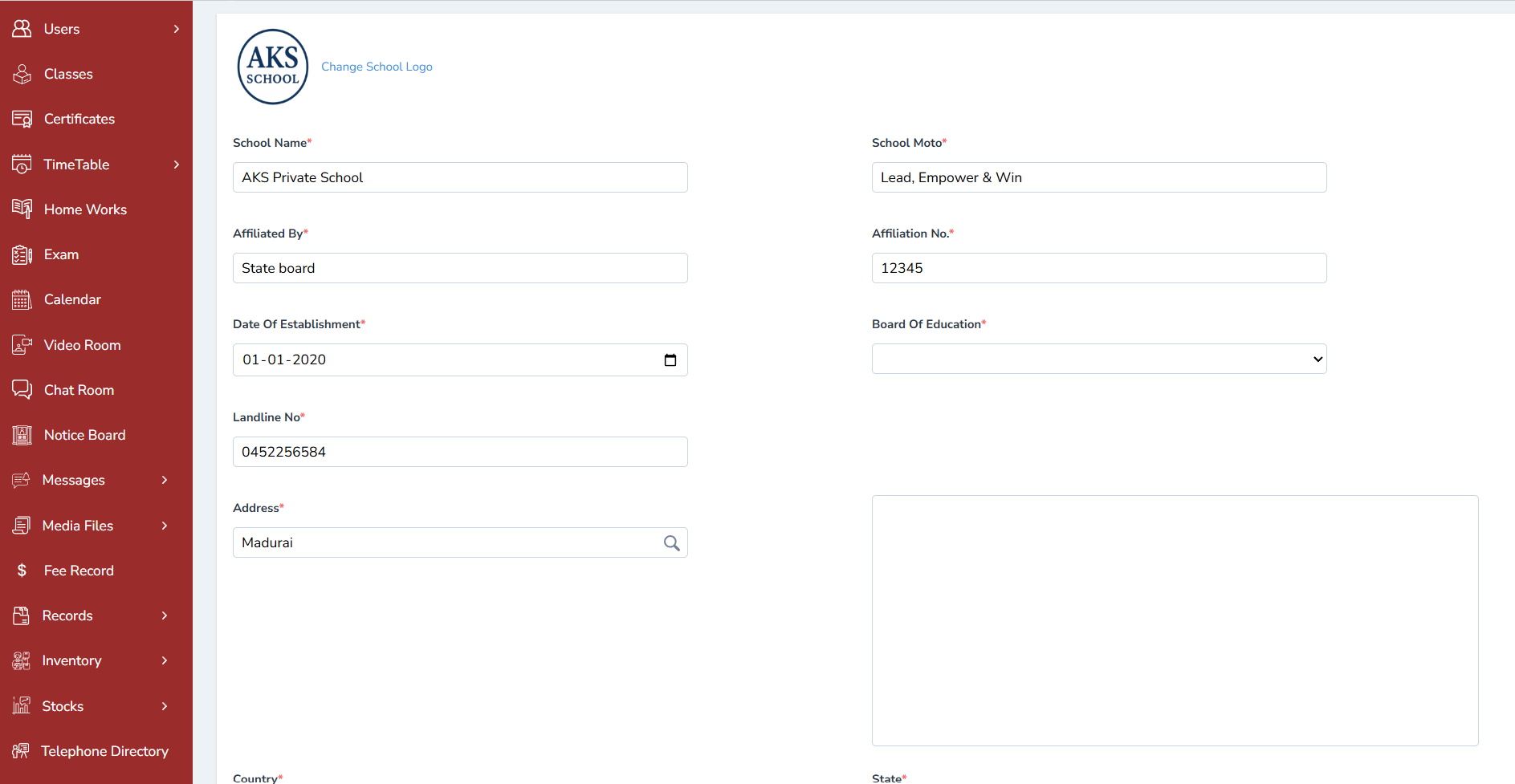Click inside the School Name field
The image size is (1515, 784).
[459, 177]
